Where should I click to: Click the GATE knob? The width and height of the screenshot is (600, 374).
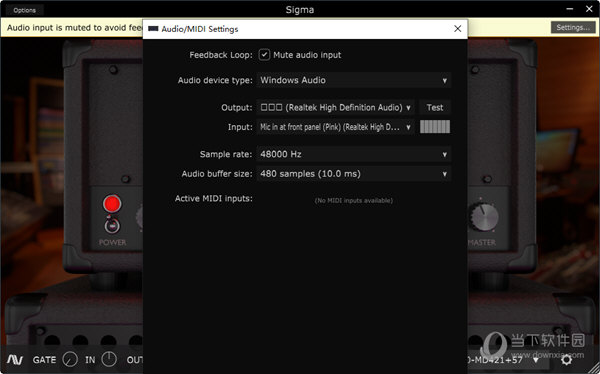point(70,359)
